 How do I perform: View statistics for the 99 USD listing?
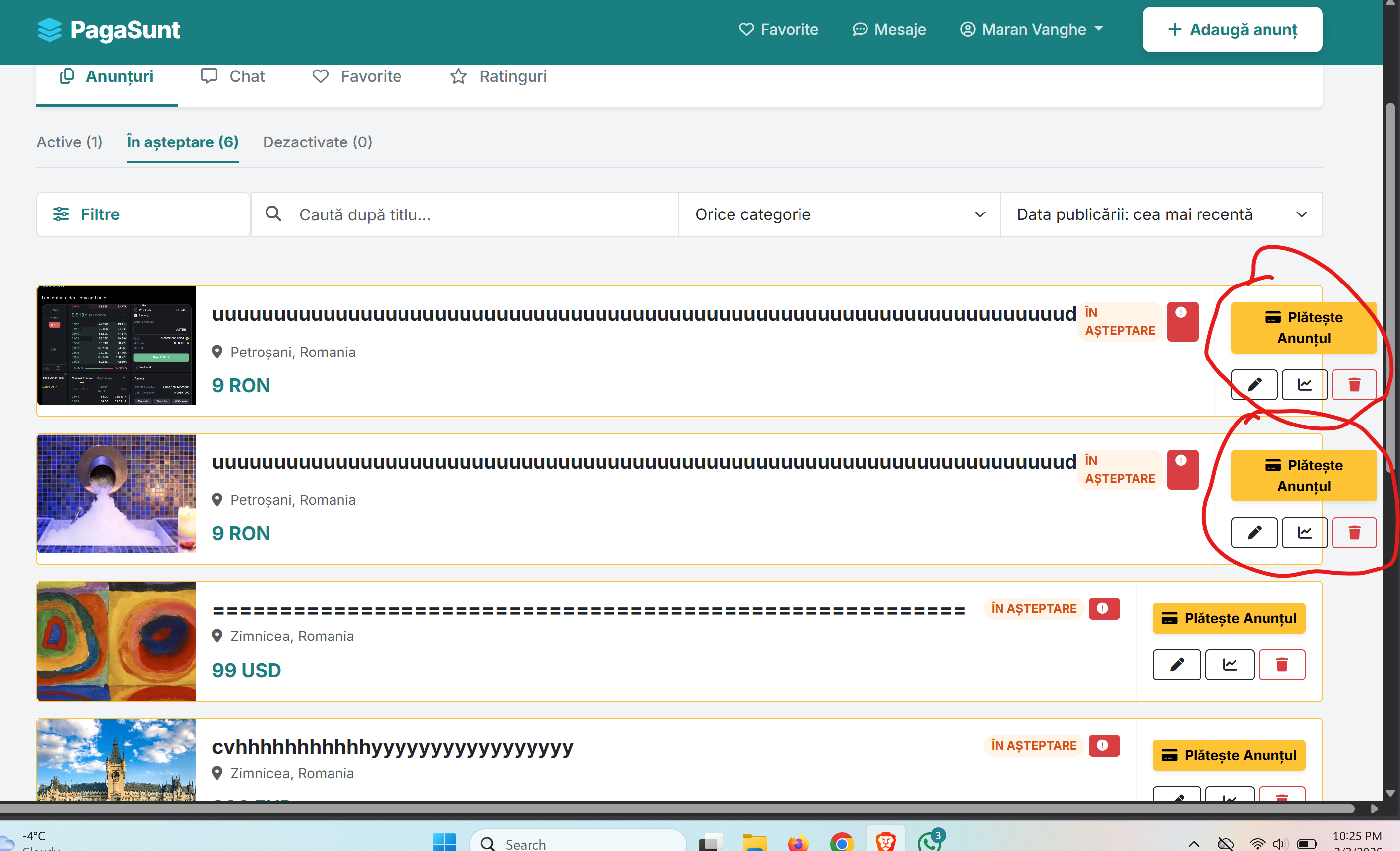click(1229, 664)
